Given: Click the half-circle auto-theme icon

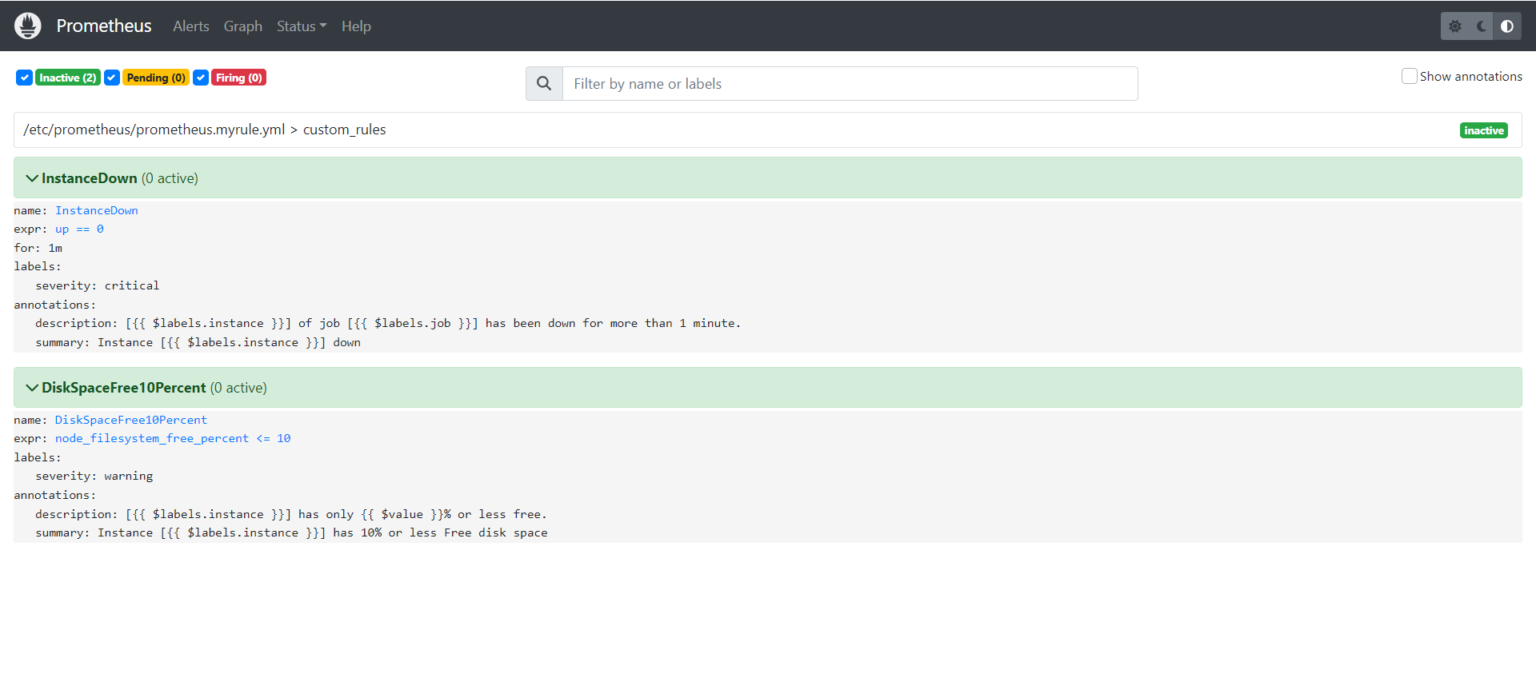Looking at the screenshot, I should click(1507, 25).
